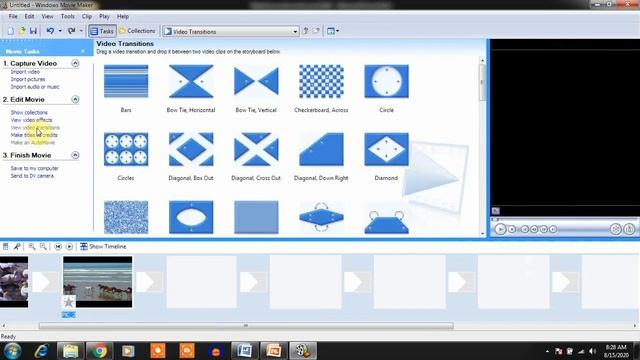Select the Checkerboard, Across transition
640x360 pixels.
pyautogui.click(x=321, y=81)
